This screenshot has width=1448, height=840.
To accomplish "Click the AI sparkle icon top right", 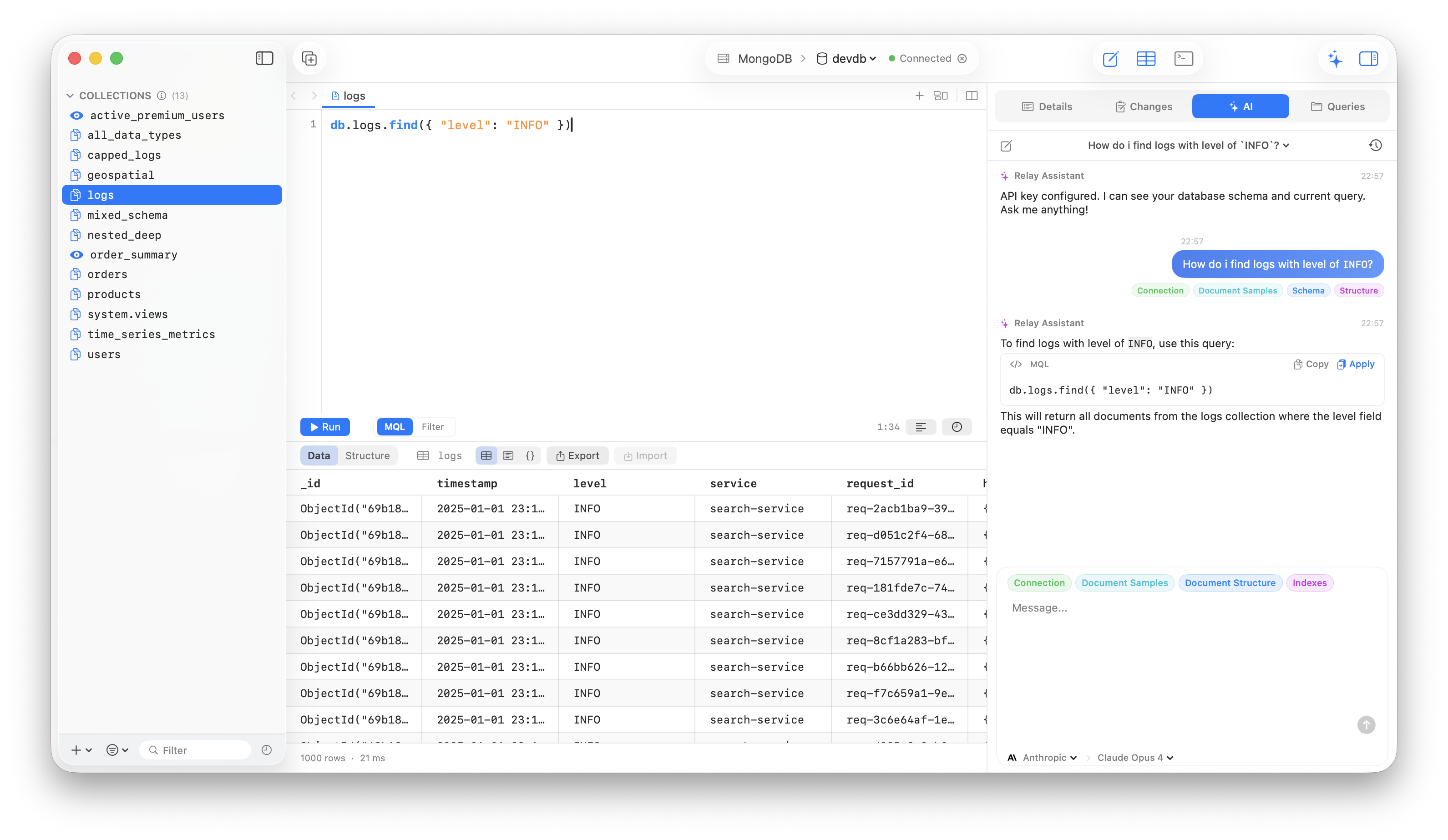I will coord(1336,58).
